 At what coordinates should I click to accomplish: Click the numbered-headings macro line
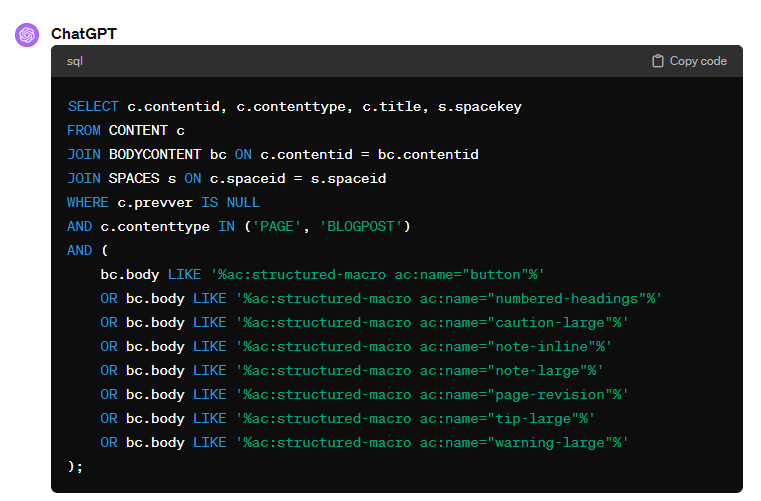(381, 298)
